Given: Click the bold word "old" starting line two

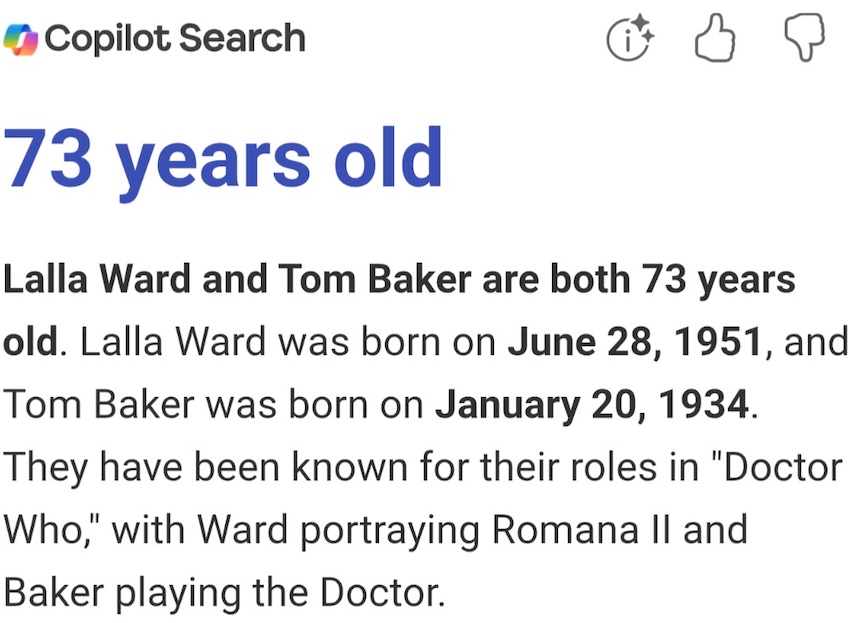Looking at the screenshot, I should 30,342.
